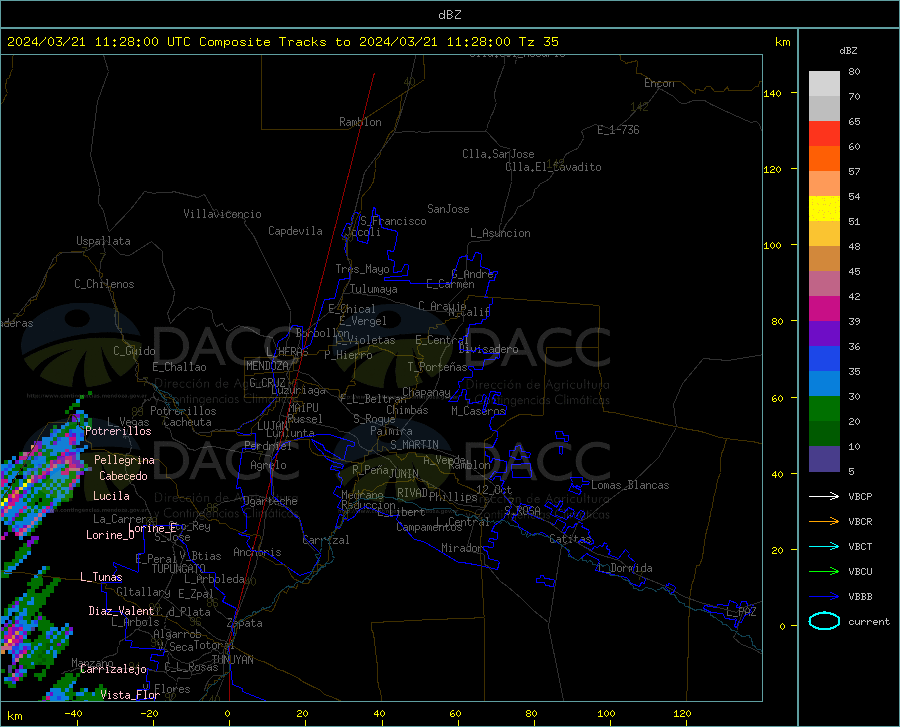Click the S_MARTIN label

(x=414, y=445)
